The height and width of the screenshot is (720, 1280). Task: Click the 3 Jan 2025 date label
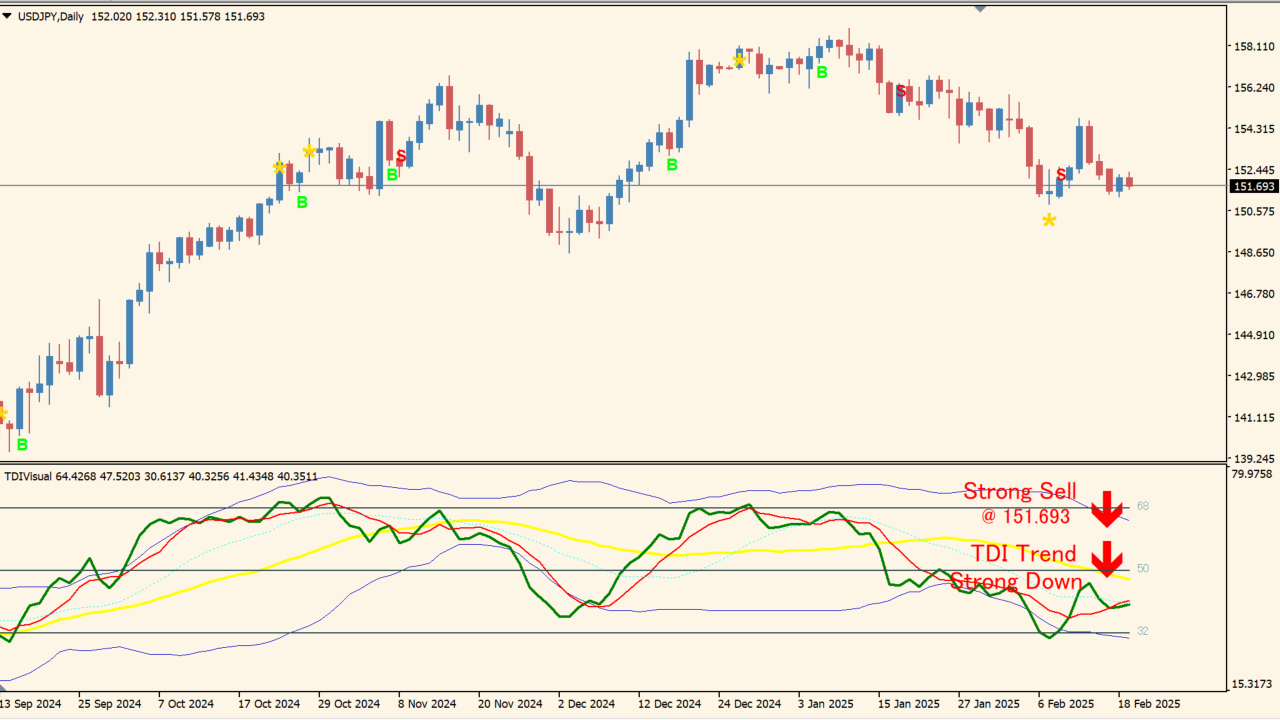pos(826,703)
